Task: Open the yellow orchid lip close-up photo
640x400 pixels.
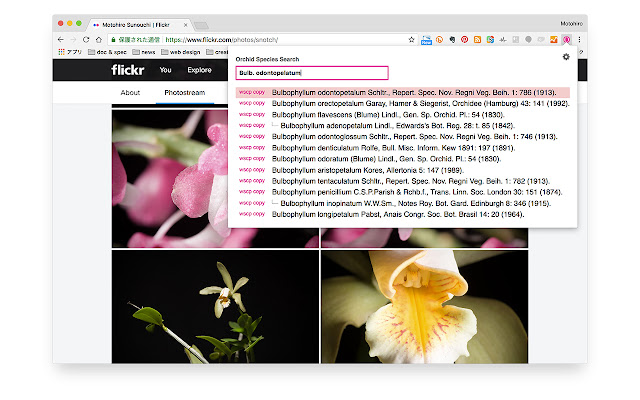Action: (x=424, y=307)
